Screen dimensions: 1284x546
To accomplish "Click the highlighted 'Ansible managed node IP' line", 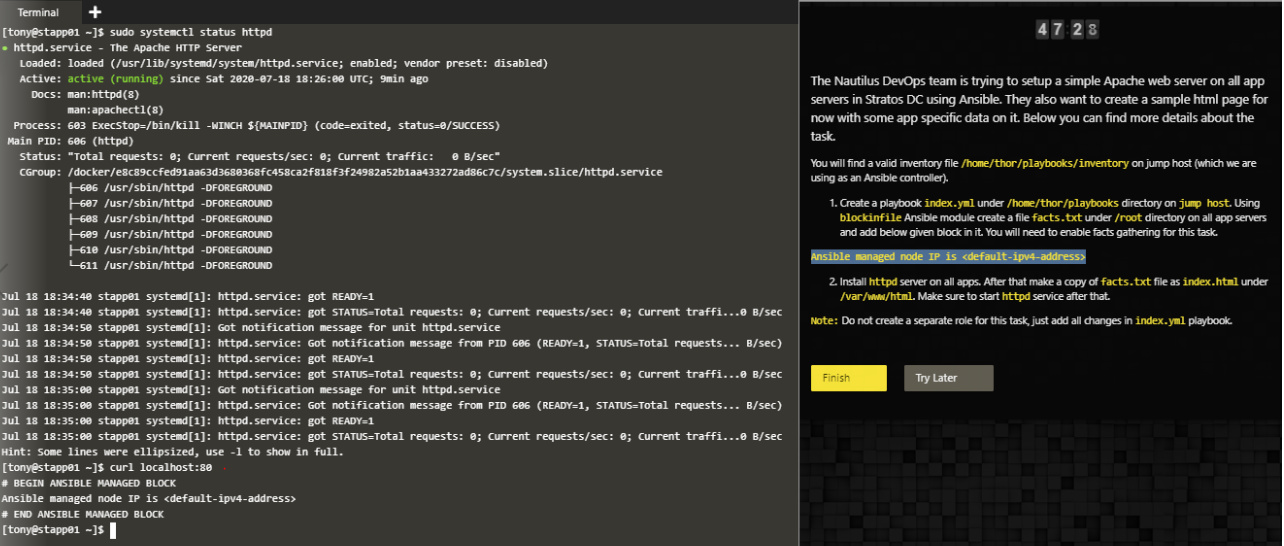I will (x=948, y=256).
